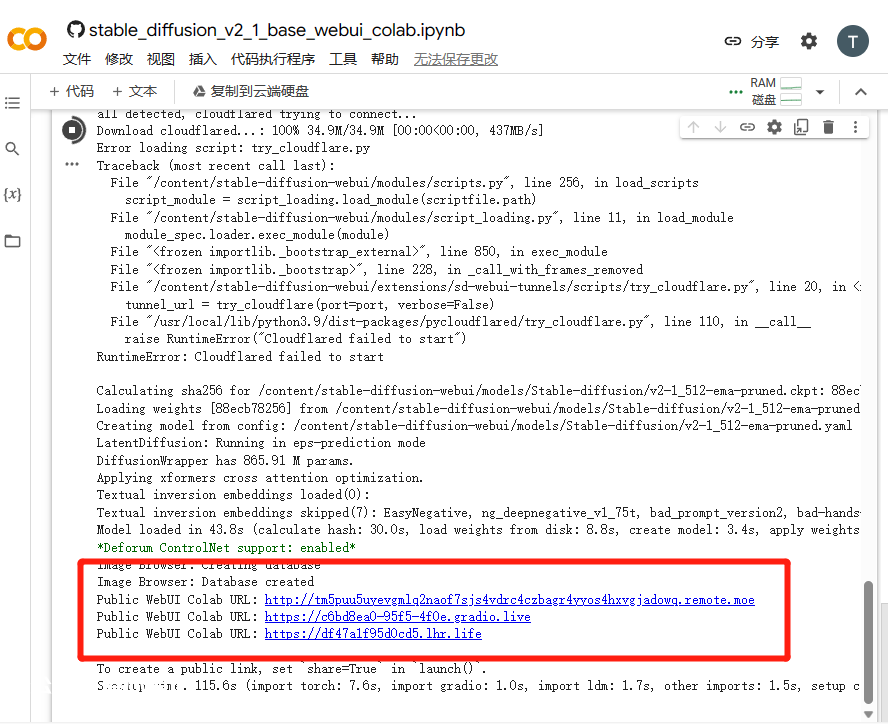Viewport: 888px width, 724px height.
Task: Click the Colab logo icon
Action: coord(27,39)
